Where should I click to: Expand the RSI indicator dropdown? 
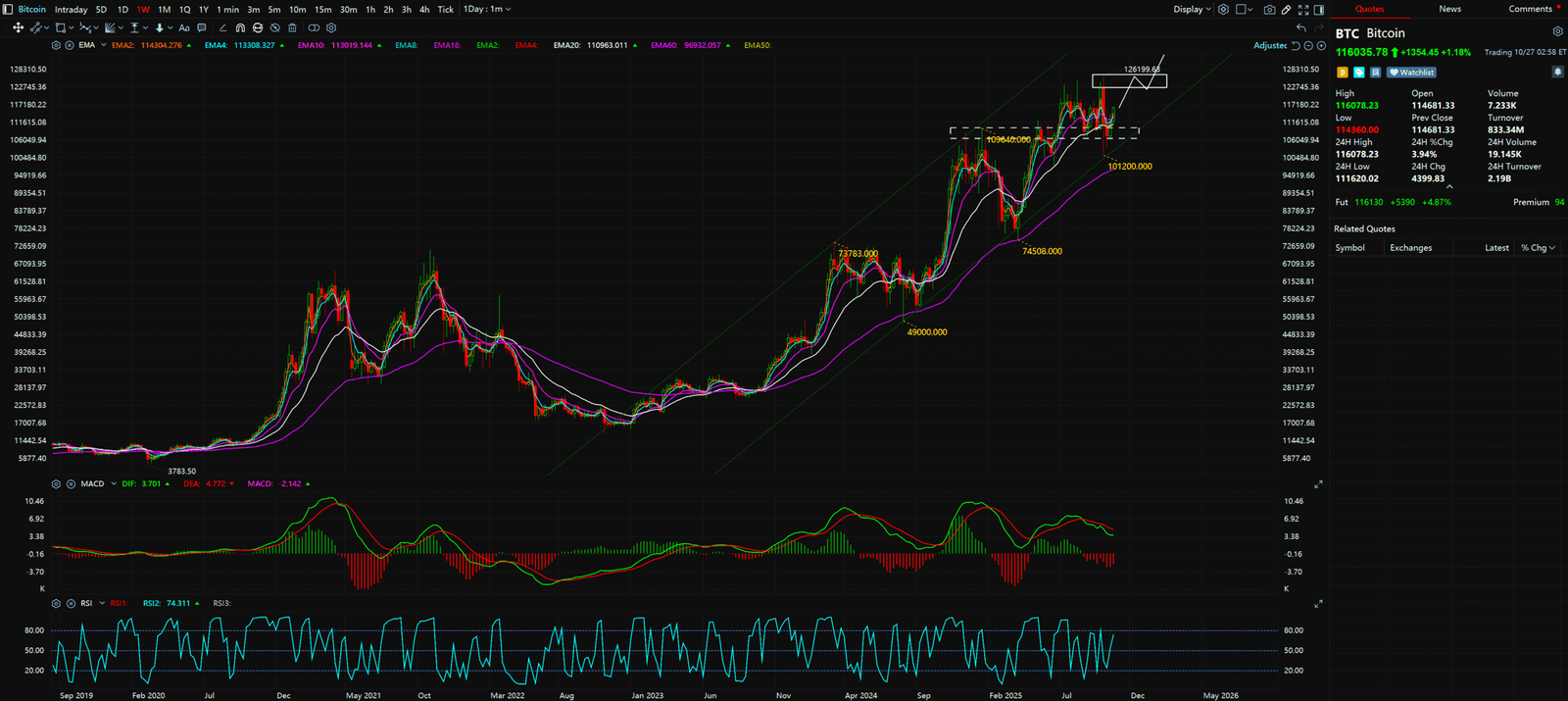102,604
